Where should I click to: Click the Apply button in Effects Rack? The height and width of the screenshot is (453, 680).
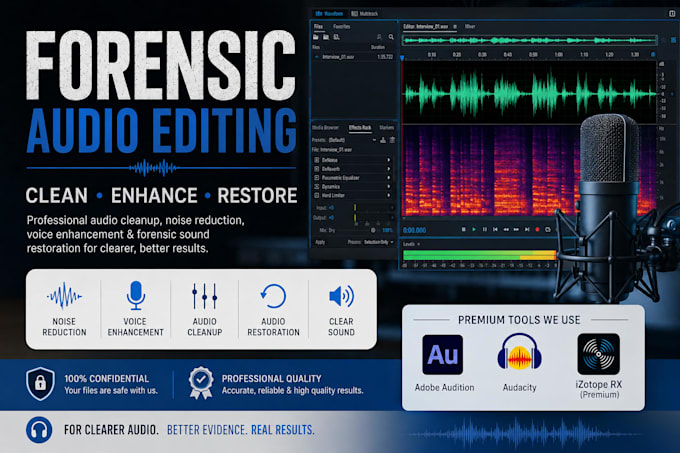[x=320, y=242]
